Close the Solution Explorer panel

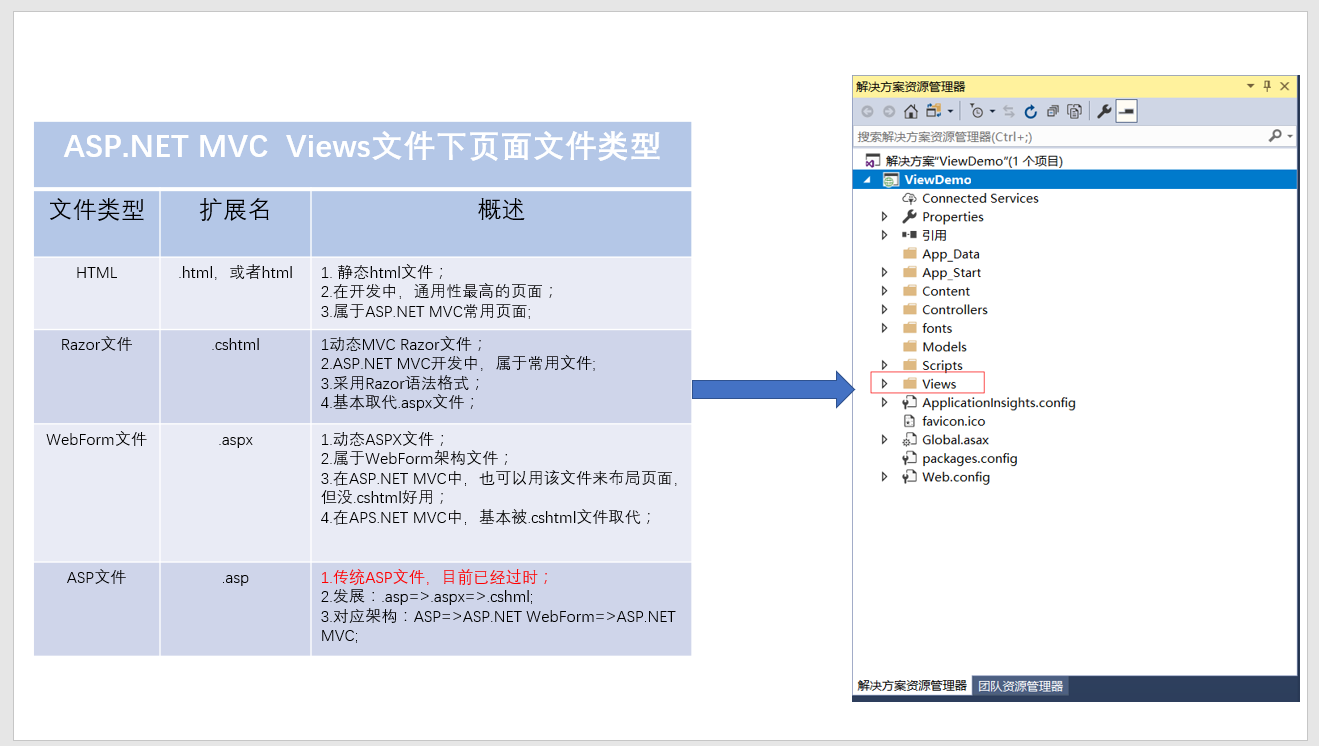[x=1285, y=86]
